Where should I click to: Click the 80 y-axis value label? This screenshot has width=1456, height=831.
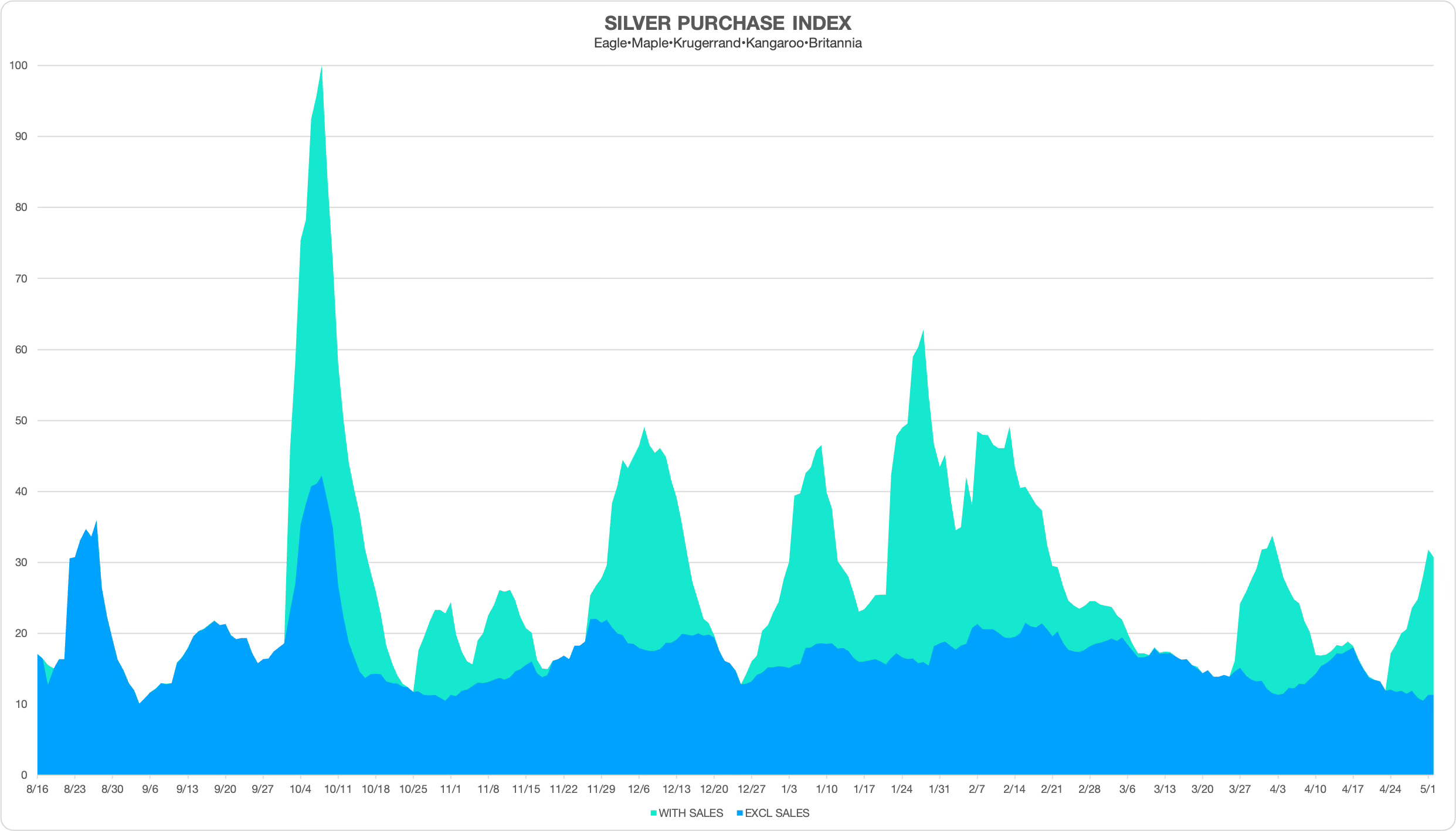pyautogui.click(x=21, y=207)
